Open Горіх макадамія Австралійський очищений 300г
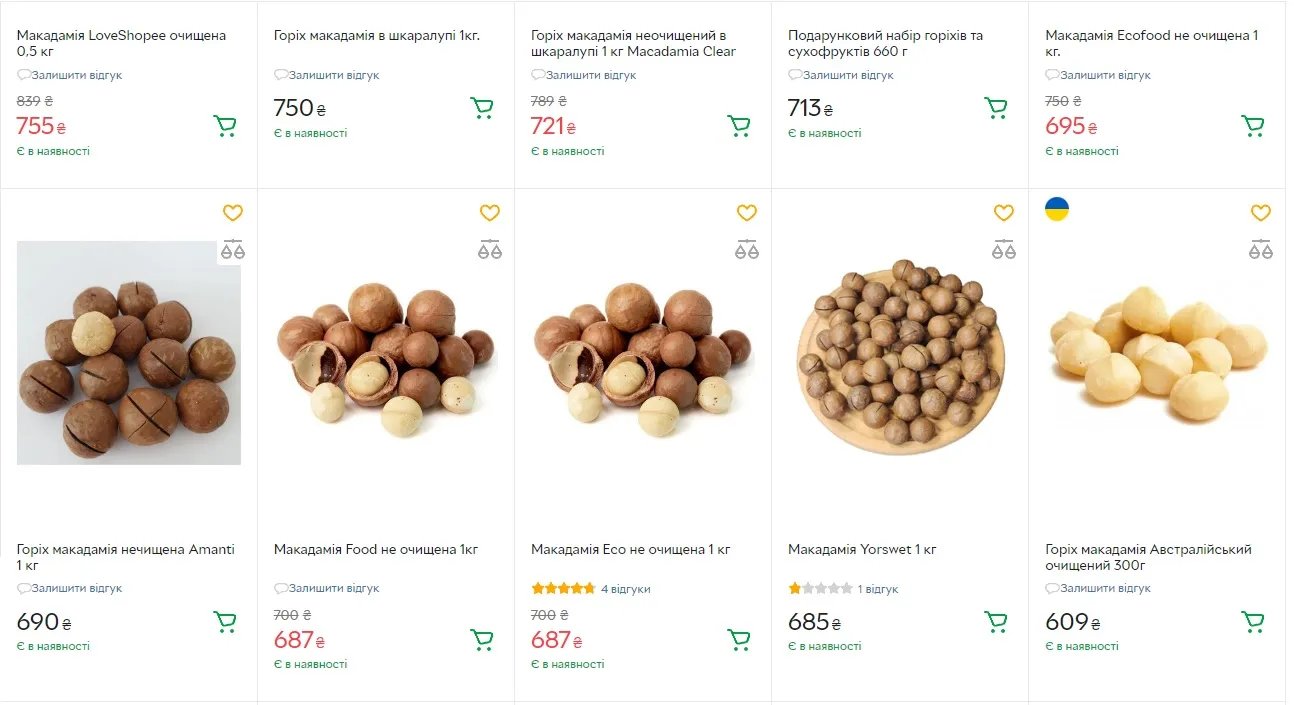Image resolution: width=1294 pixels, height=705 pixels. tap(1148, 557)
